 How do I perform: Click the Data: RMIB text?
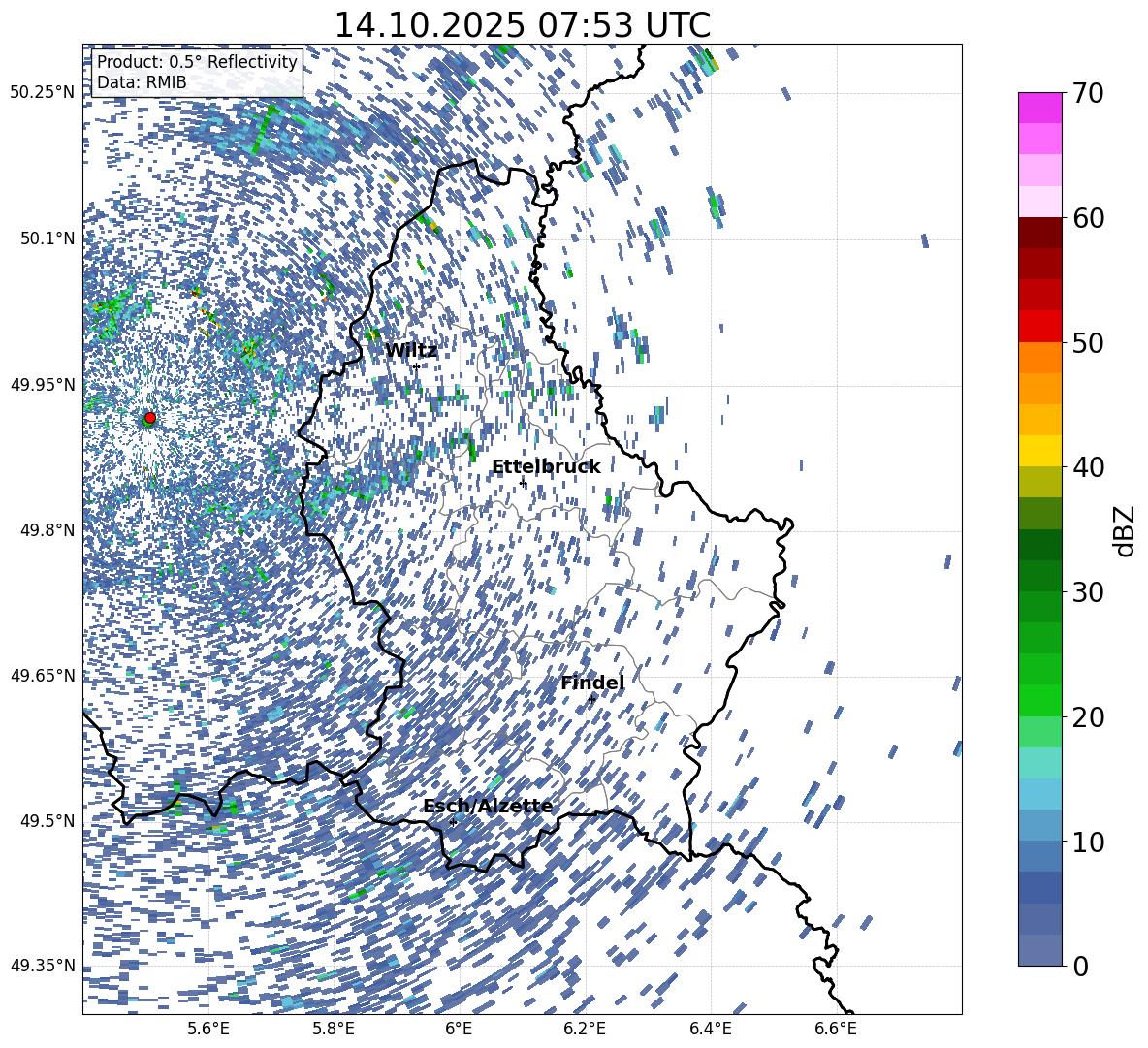tap(142, 82)
